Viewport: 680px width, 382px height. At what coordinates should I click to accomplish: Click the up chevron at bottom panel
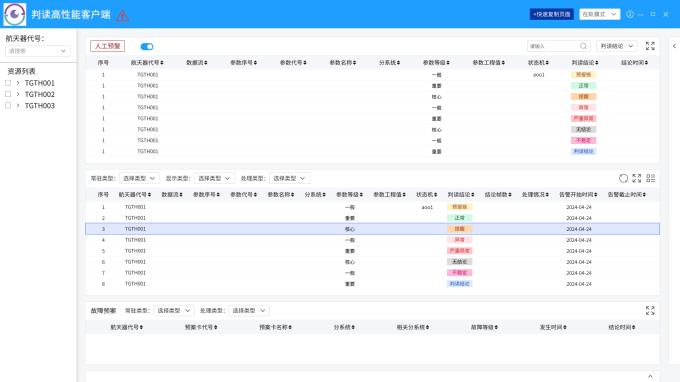(x=650, y=376)
